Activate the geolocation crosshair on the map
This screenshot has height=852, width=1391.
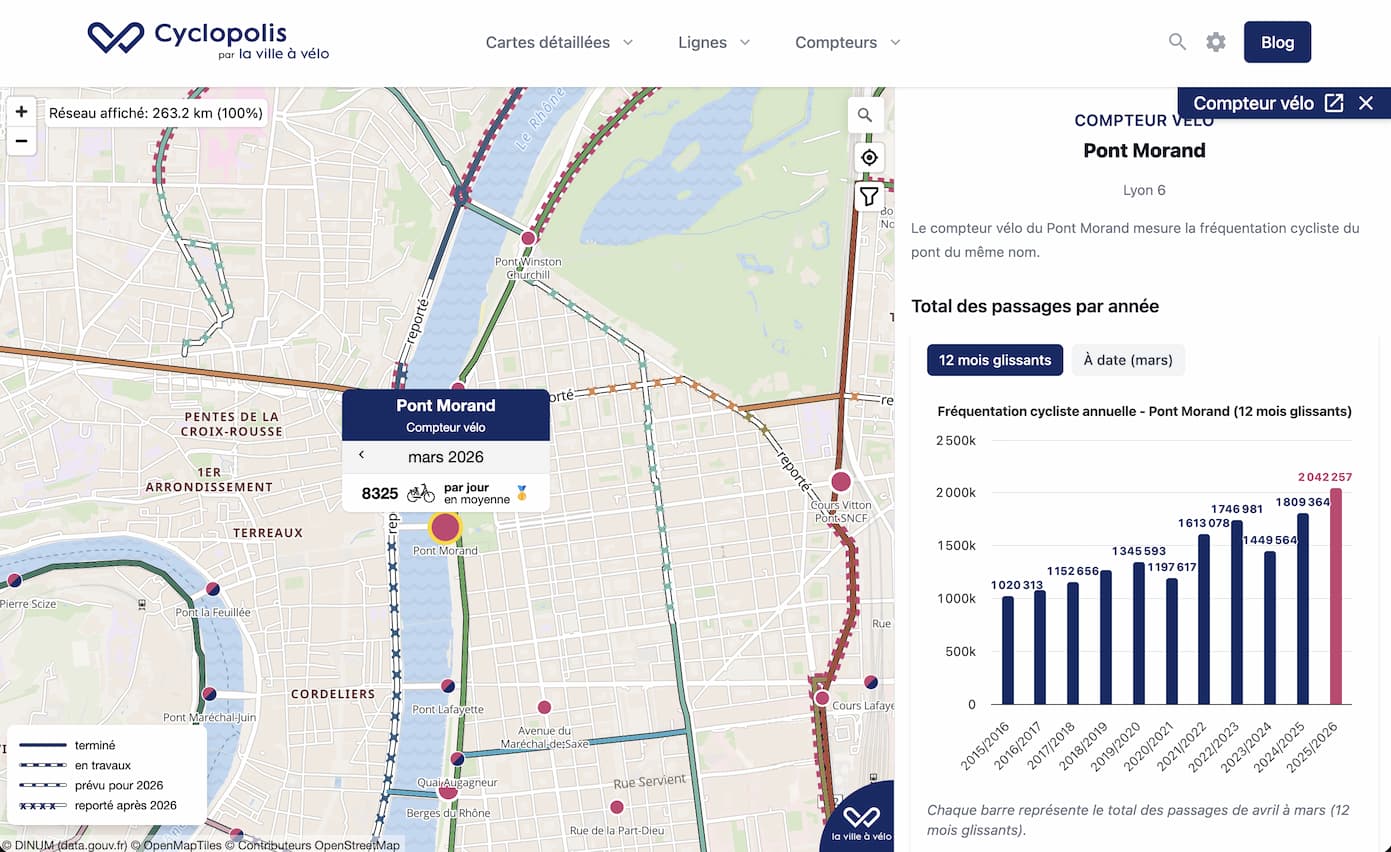(x=868, y=157)
